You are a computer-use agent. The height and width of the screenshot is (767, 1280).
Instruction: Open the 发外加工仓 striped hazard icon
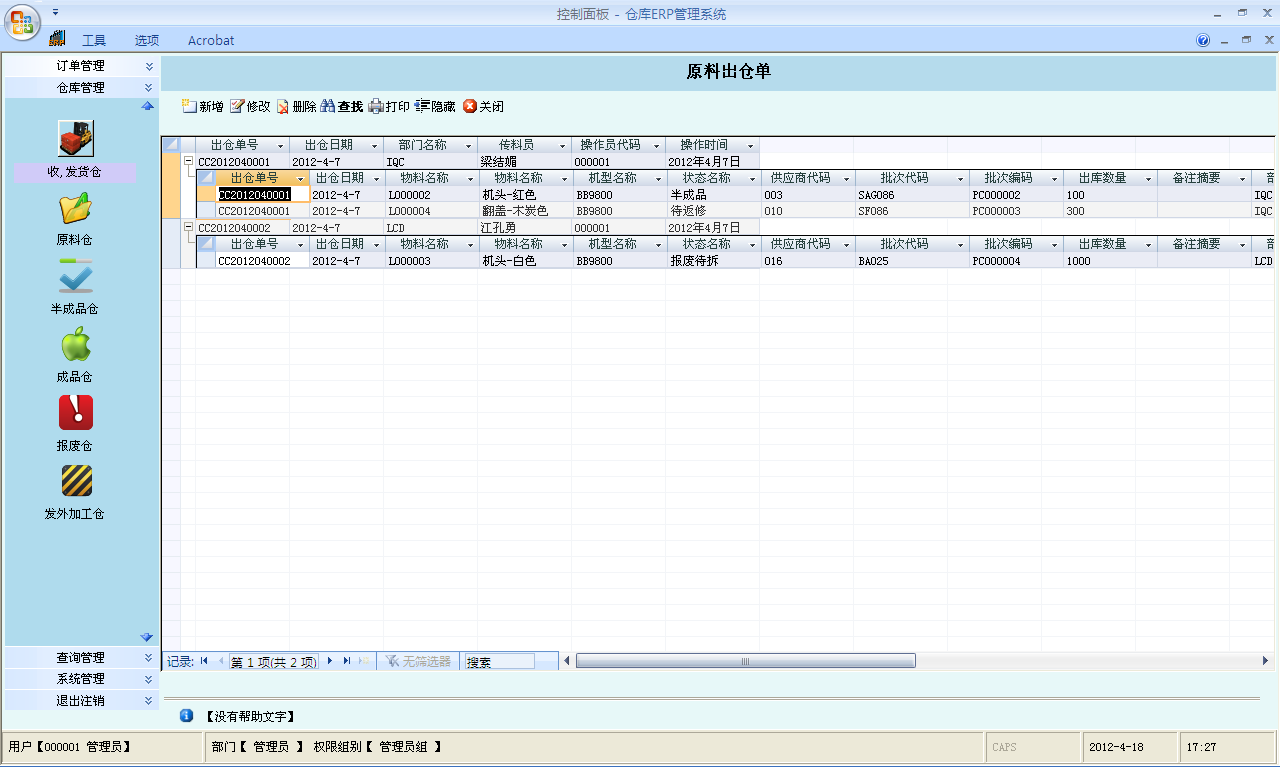(76, 481)
